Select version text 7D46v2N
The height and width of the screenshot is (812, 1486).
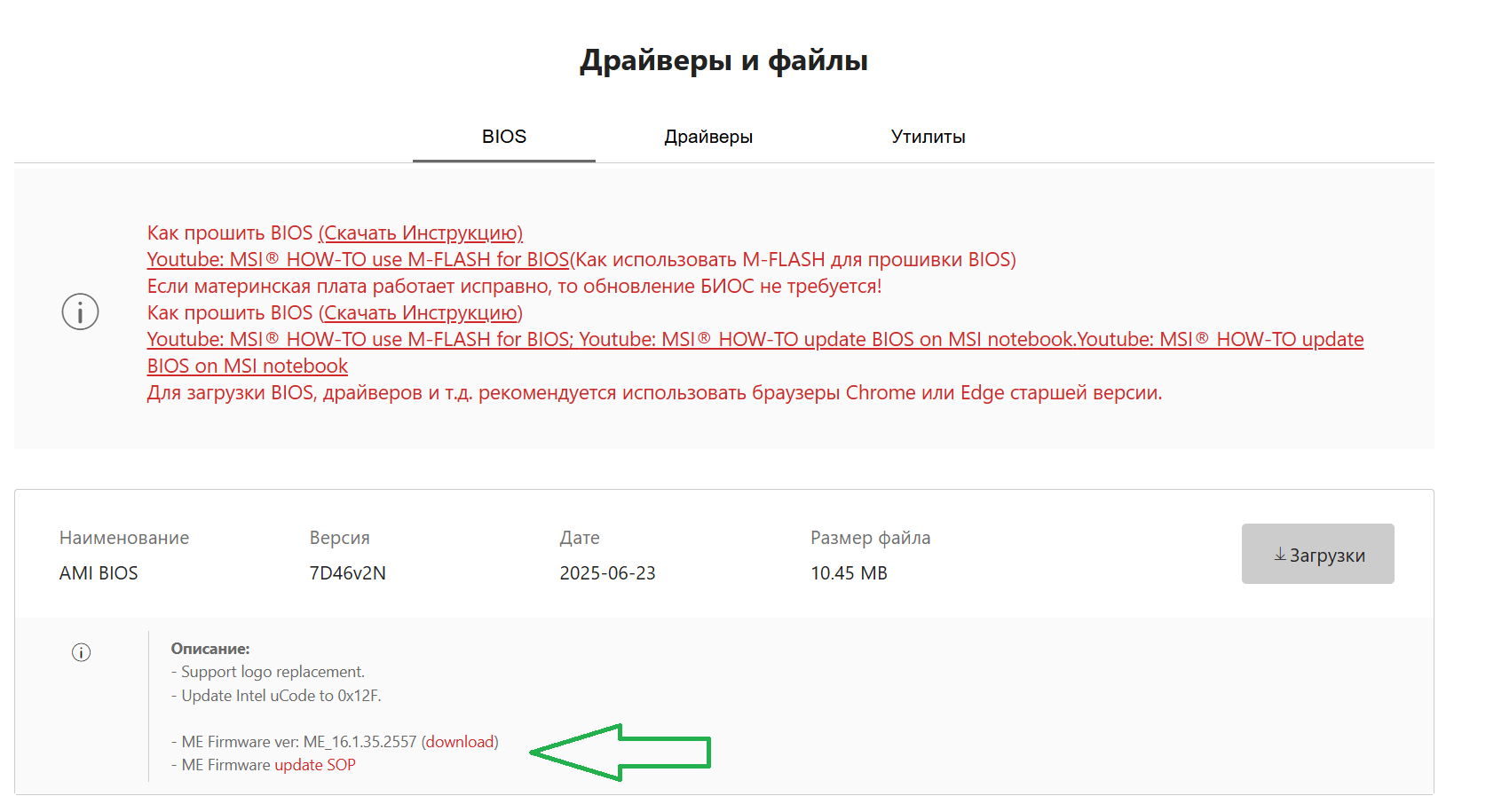[x=347, y=573]
